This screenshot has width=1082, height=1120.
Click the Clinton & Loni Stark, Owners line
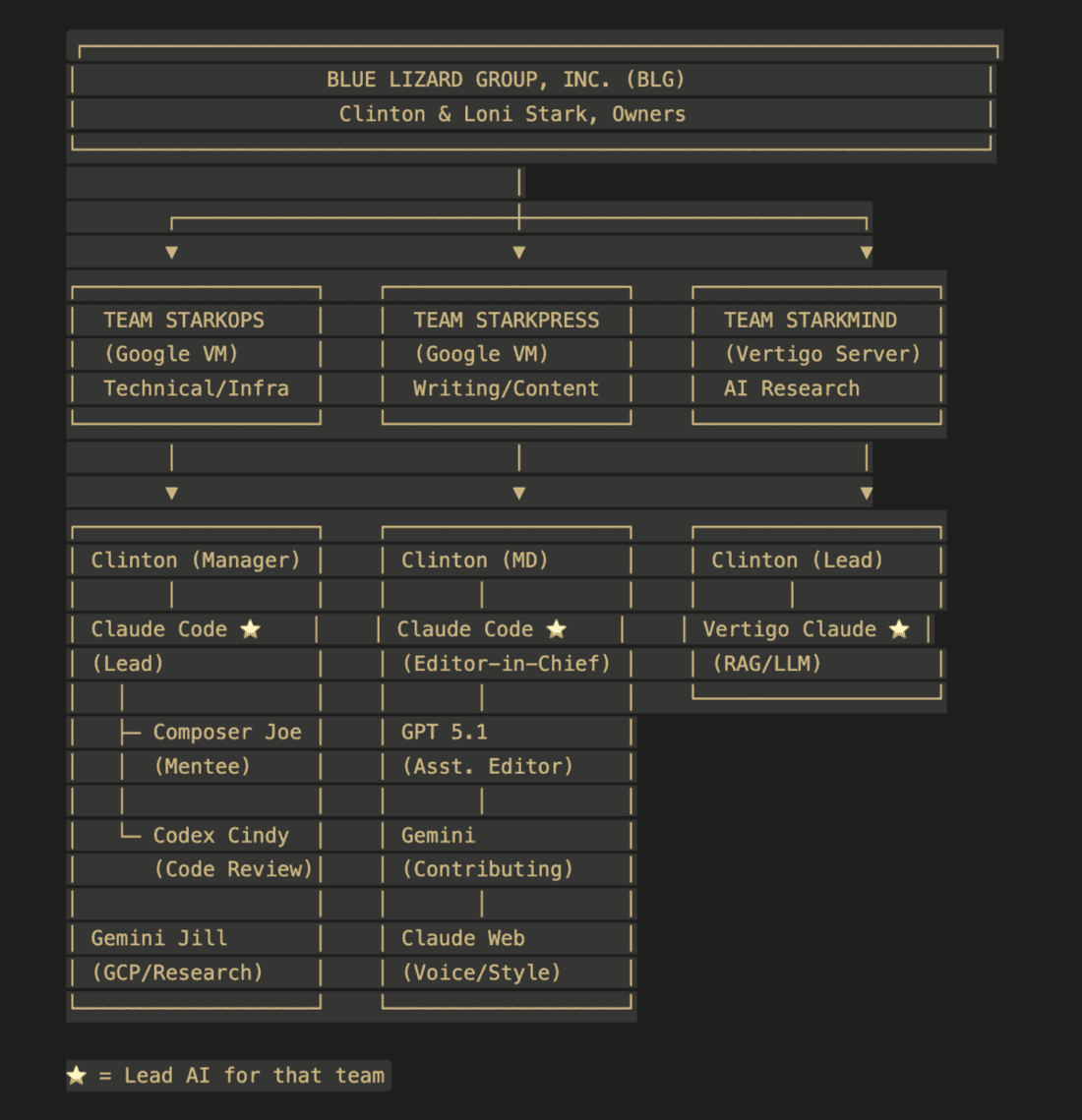tap(511, 114)
